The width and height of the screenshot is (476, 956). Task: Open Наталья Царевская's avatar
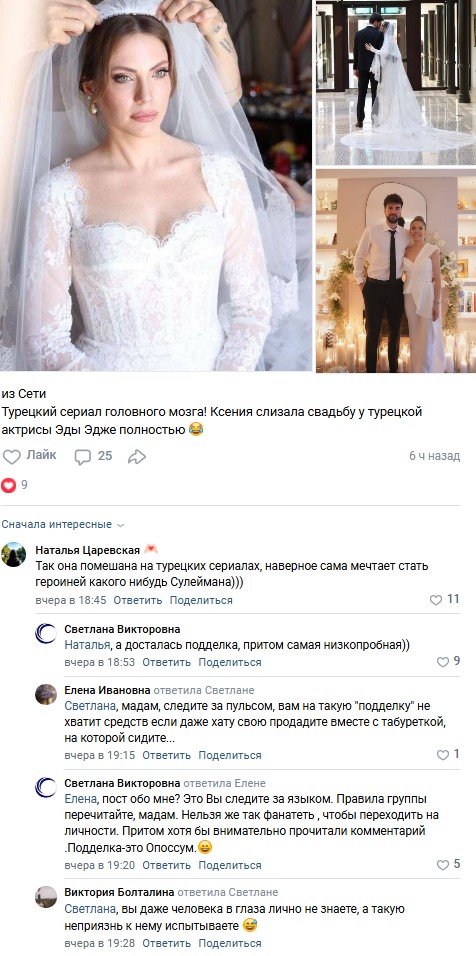(13, 554)
